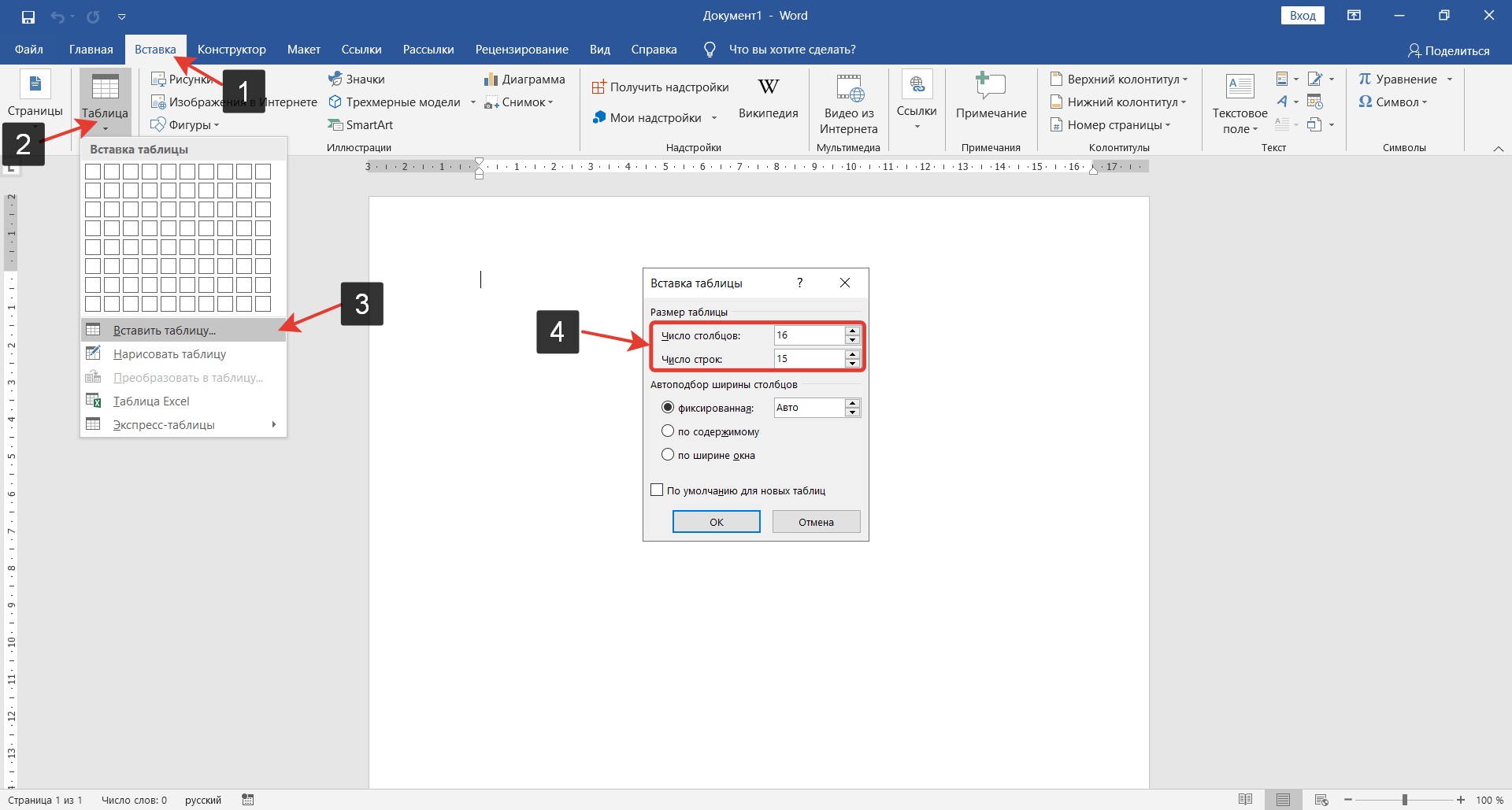This screenshot has height=810, width=1512.
Task: Click the Вход (Sign in) button
Action: pos(1303,16)
